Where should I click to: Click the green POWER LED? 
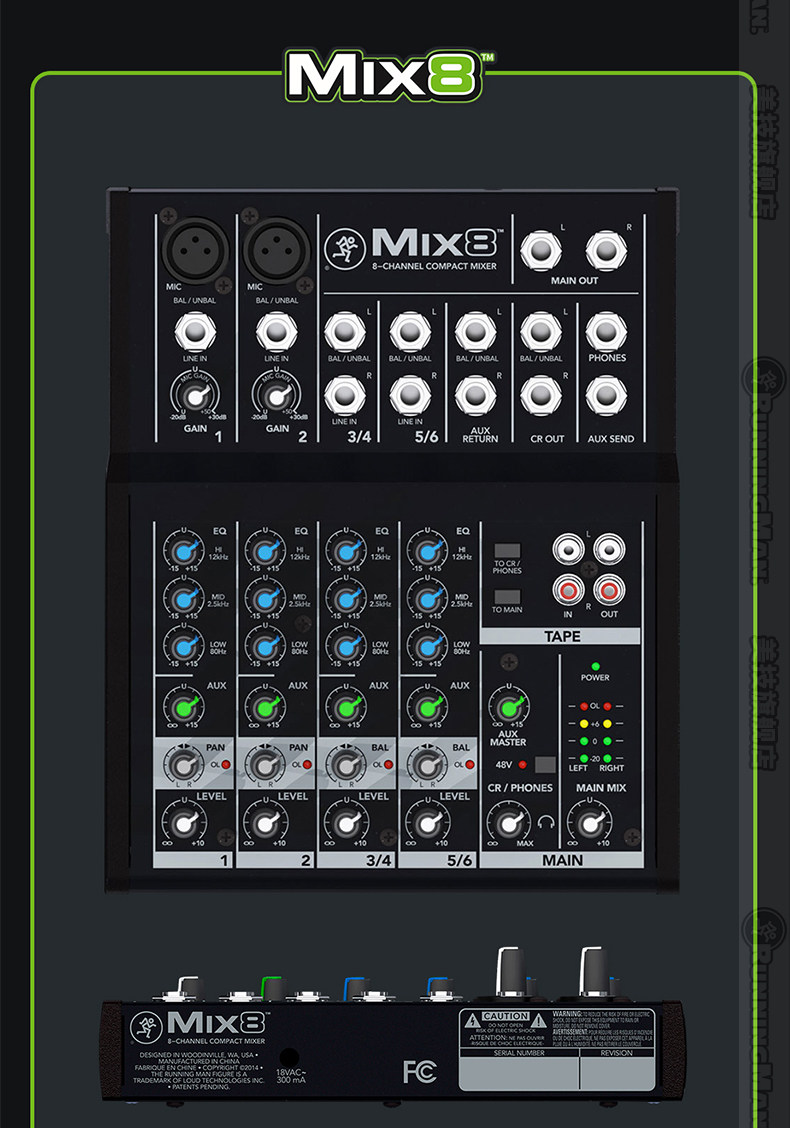pyautogui.click(x=595, y=666)
